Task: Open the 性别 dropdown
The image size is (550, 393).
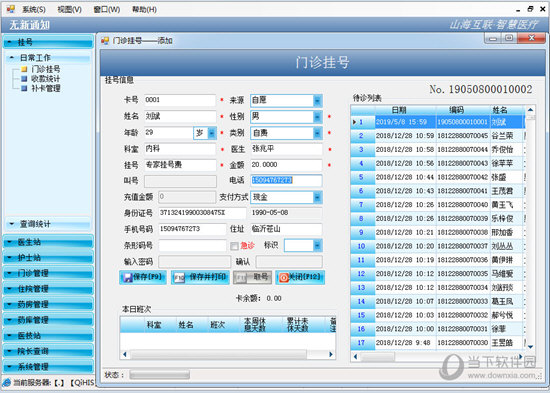Action: click(x=317, y=117)
